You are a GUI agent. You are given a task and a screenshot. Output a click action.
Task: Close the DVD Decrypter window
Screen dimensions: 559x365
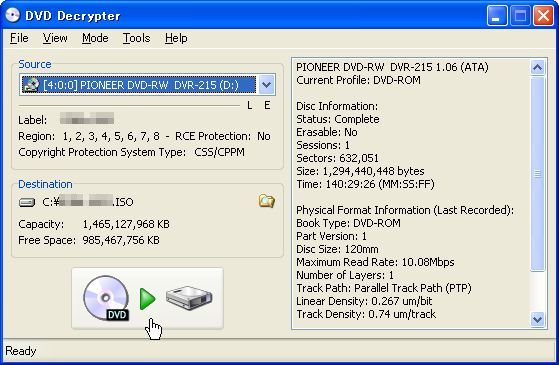pyautogui.click(x=543, y=16)
